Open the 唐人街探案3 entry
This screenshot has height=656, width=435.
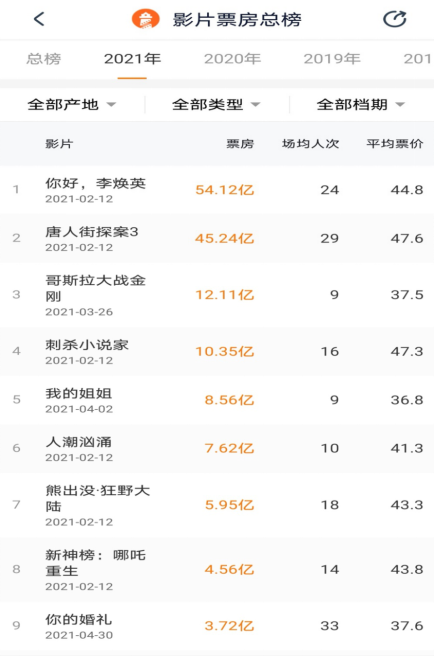tap(218, 238)
